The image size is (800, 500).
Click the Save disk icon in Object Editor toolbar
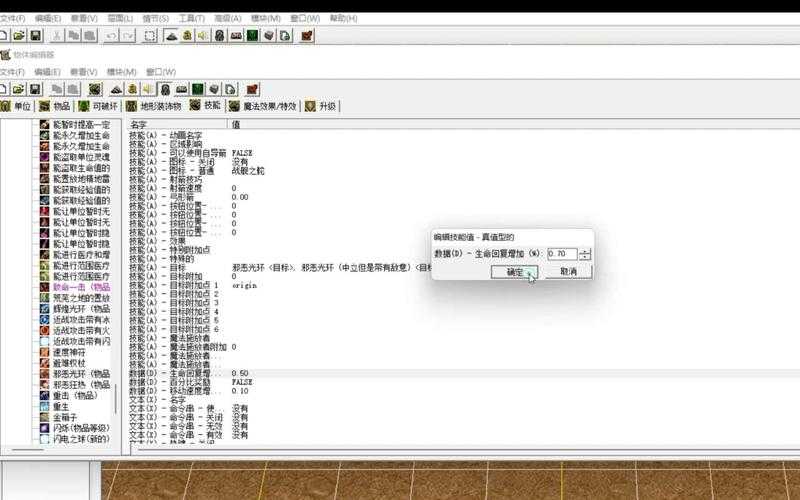pyautogui.click(x=35, y=89)
